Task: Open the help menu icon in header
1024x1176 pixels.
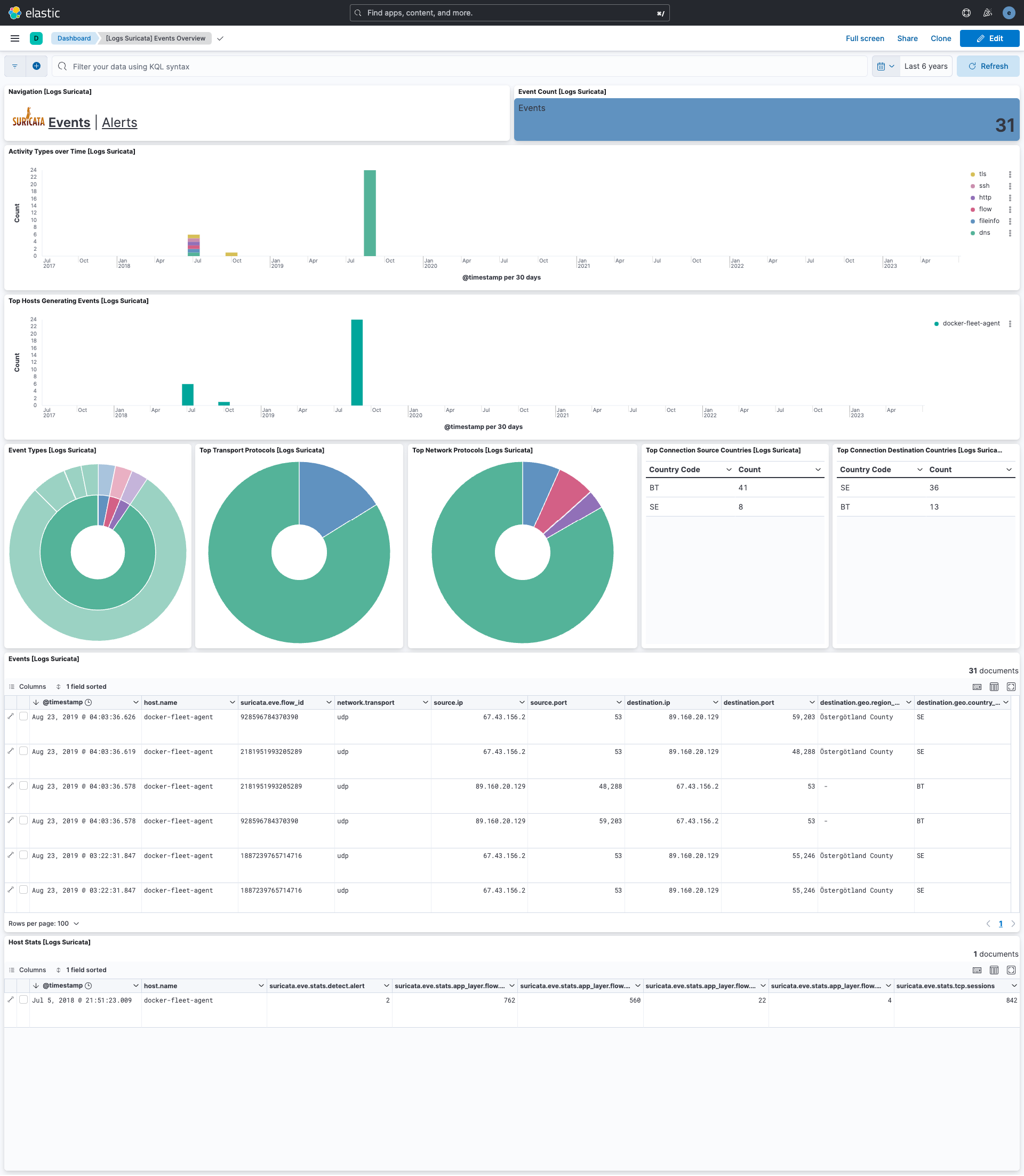Action: [x=966, y=13]
